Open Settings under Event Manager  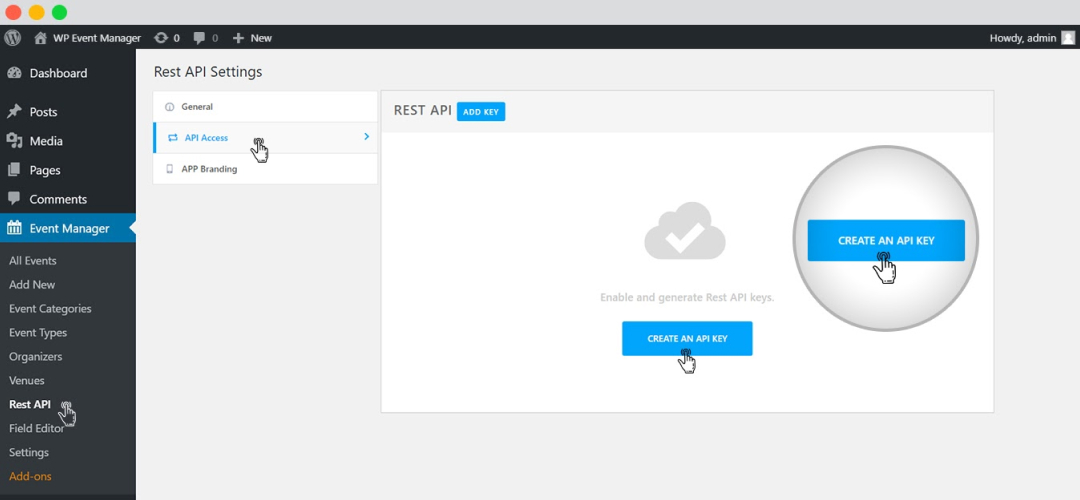pyautogui.click(x=29, y=452)
